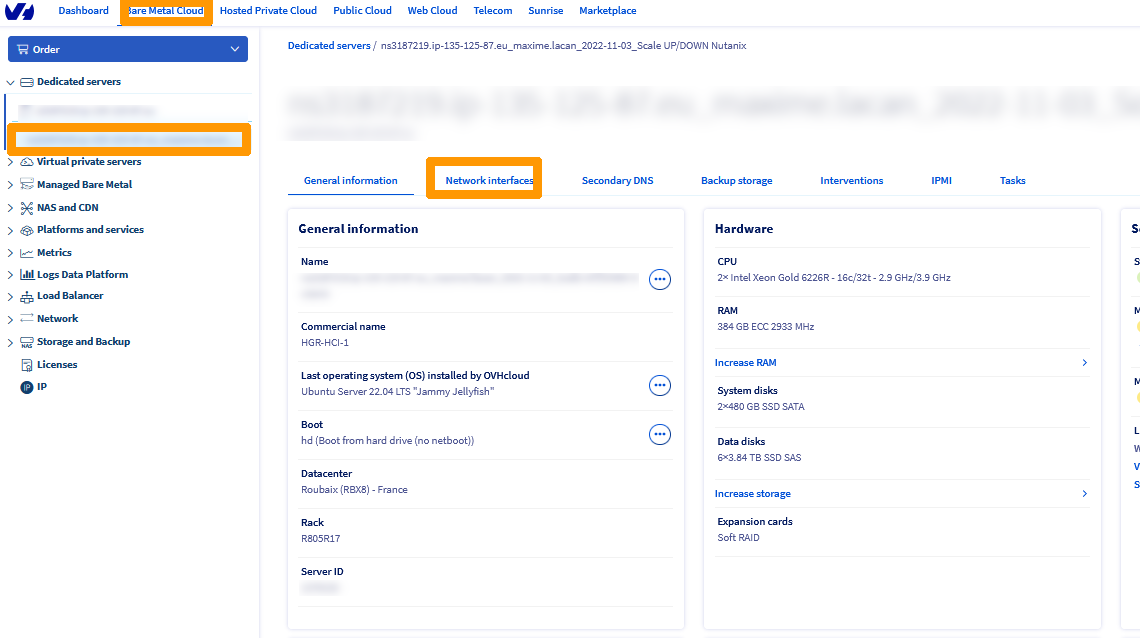1140x638 pixels.
Task: Select the highlighted blurred server entry
Action: click(x=128, y=139)
